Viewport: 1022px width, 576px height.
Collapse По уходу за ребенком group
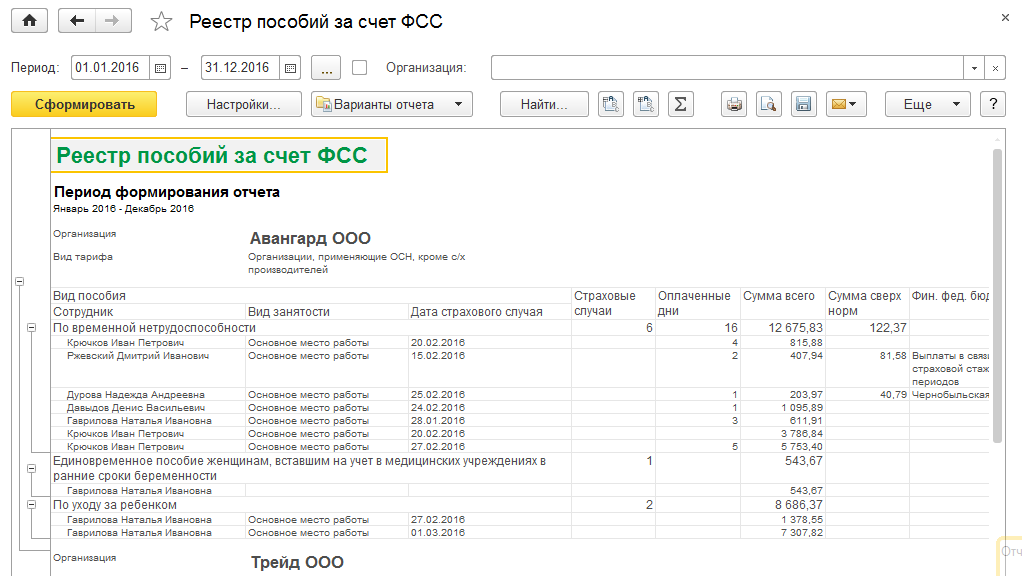pyautogui.click(x=31, y=504)
